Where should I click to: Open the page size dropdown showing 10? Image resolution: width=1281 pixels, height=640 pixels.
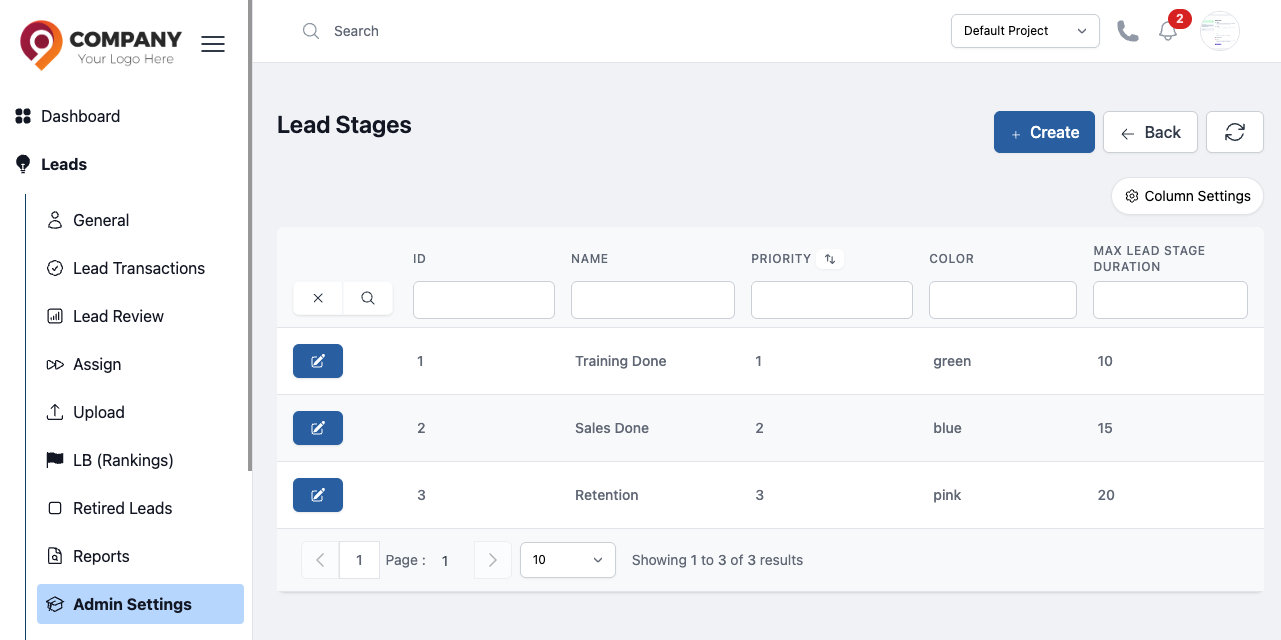pyautogui.click(x=567, y=560)
